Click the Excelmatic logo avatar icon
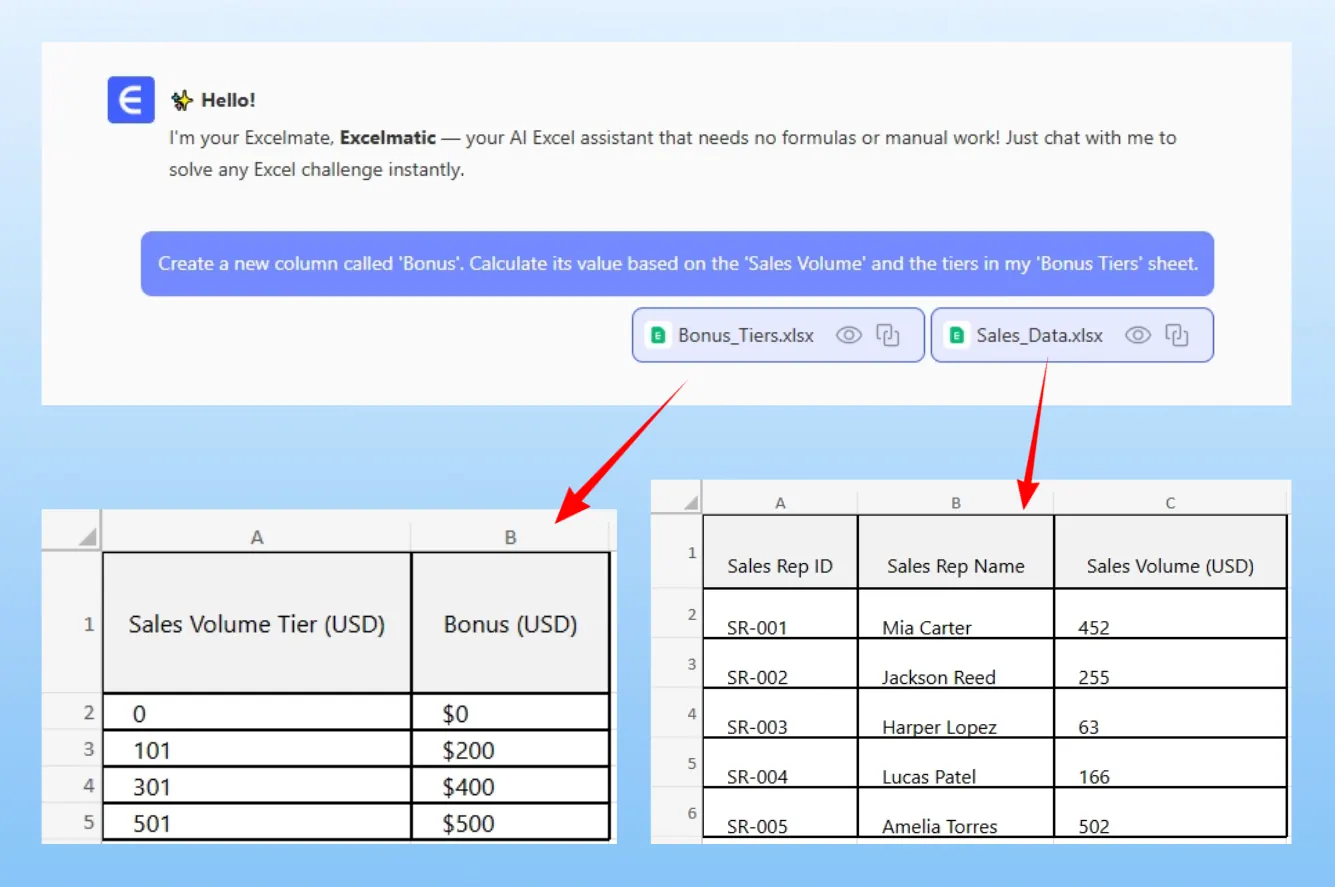1335x887 pixels. (x=131, y=100)
